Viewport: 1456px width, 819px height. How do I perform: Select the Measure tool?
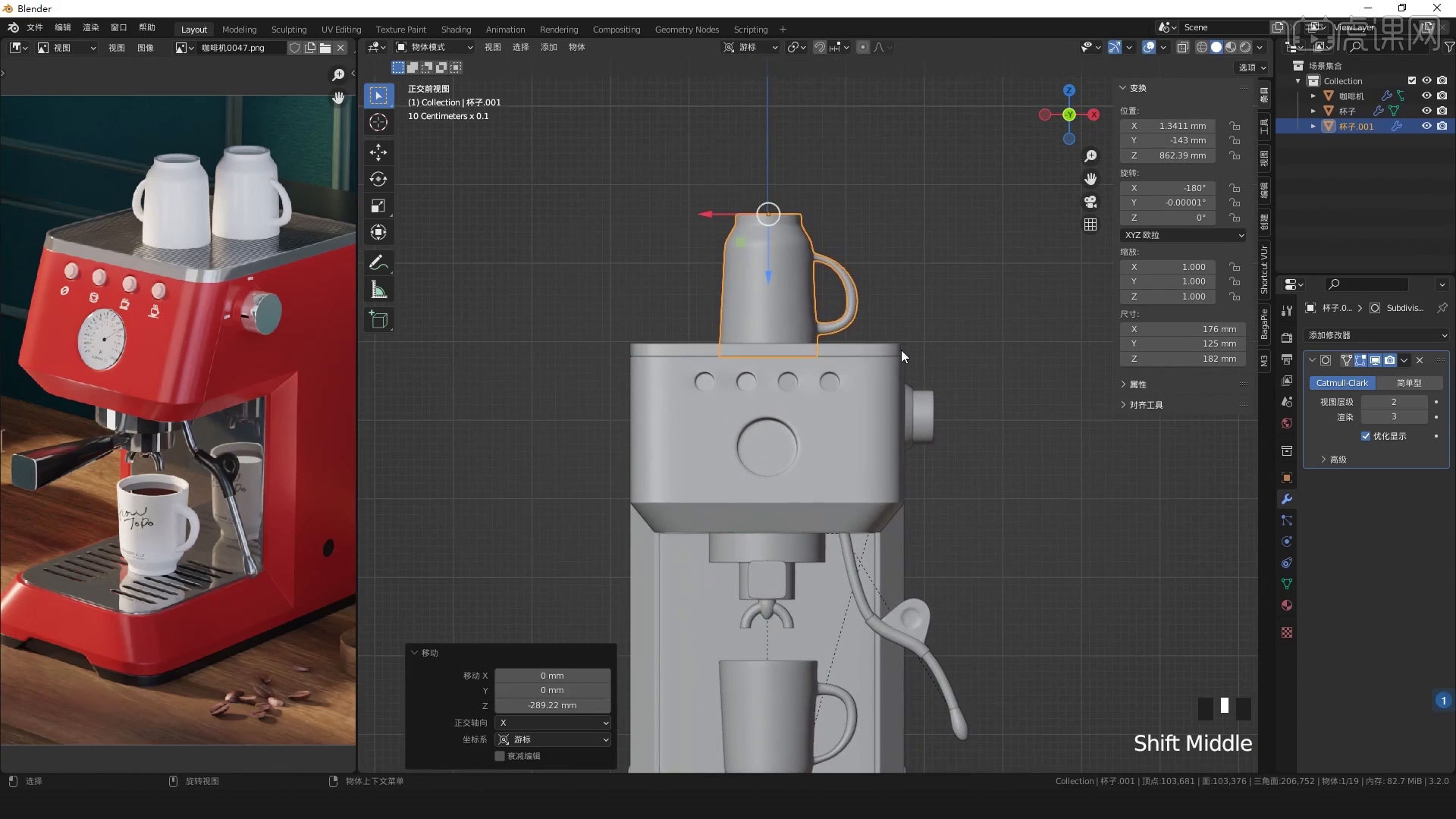point(378,289)
